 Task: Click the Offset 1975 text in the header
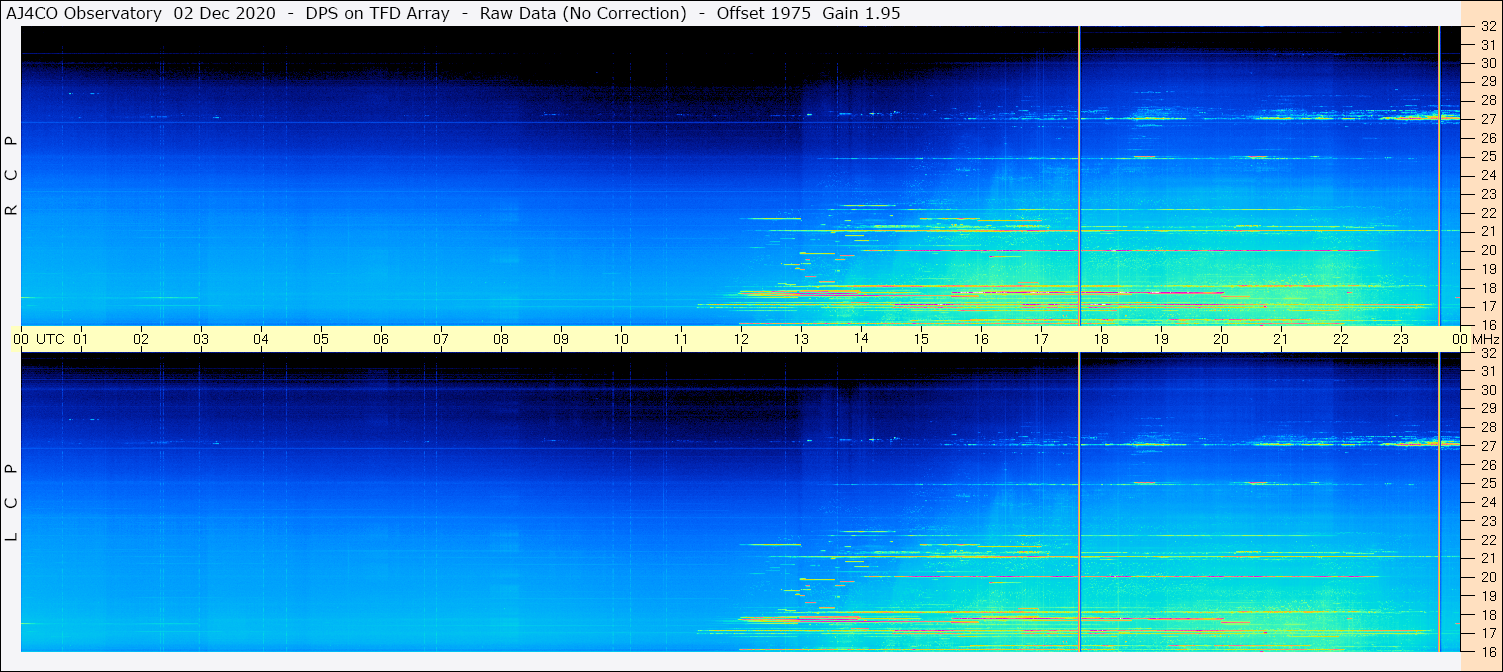point(764,13)
